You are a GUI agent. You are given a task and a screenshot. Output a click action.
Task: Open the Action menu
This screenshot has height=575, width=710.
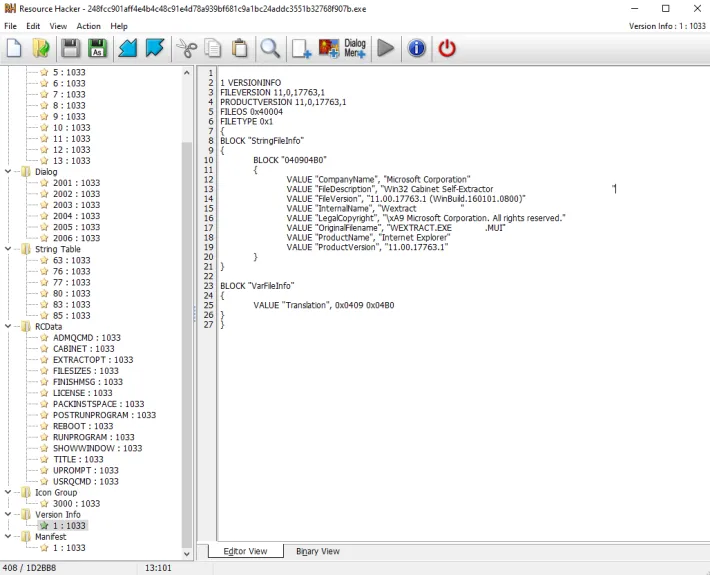(88, 26)
